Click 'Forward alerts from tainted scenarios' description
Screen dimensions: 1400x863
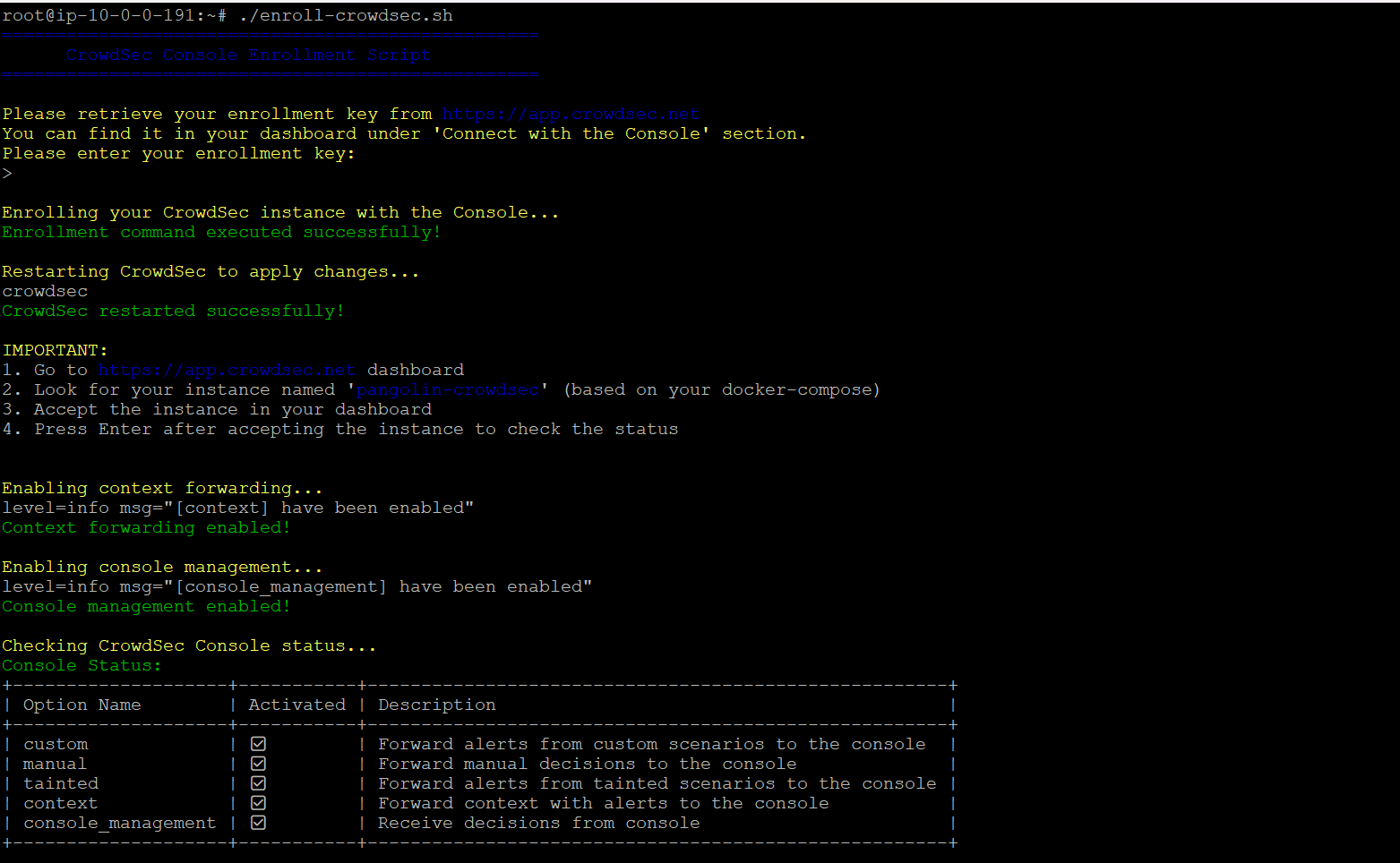point(657,783)
